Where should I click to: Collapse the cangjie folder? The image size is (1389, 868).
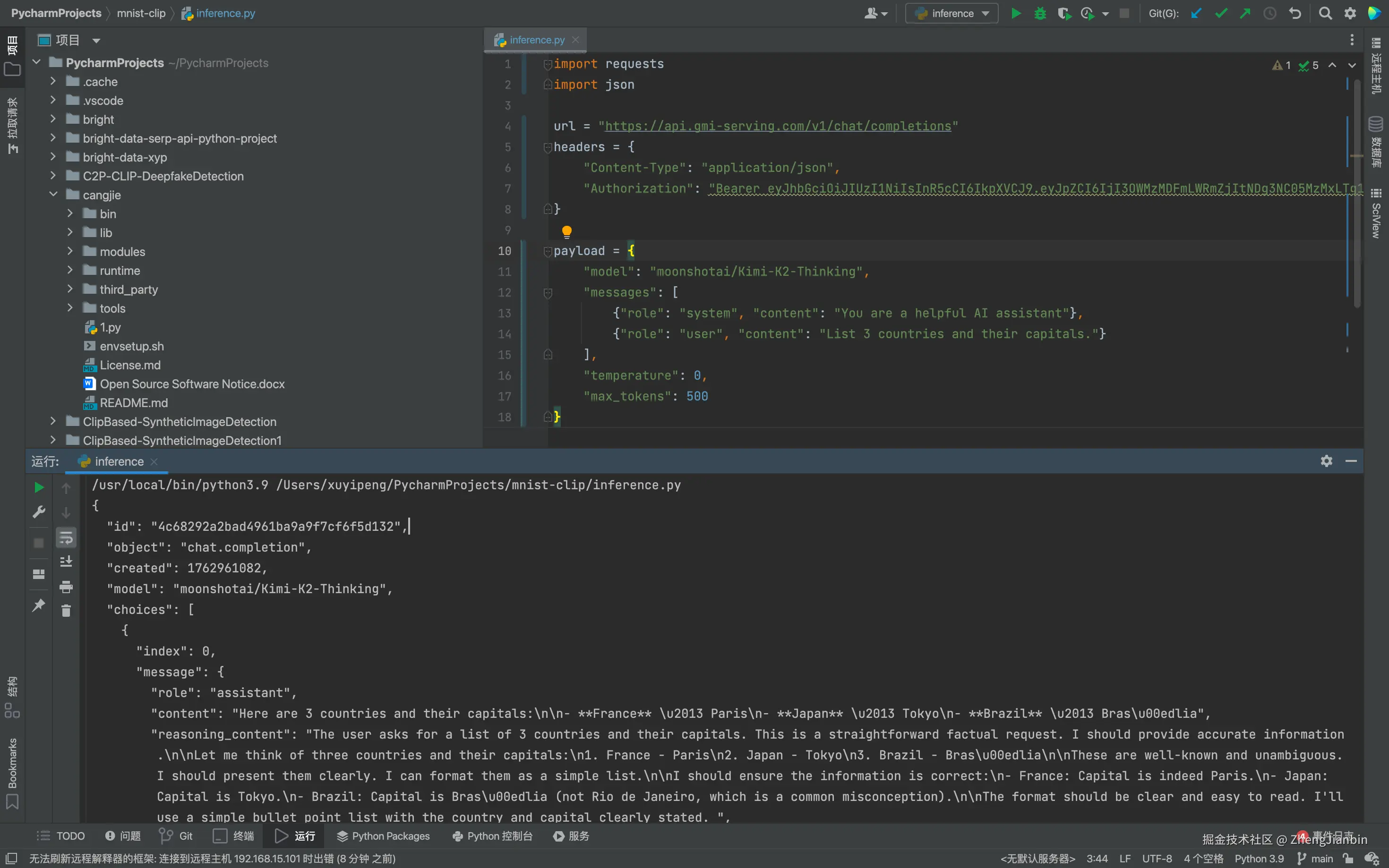(x=53, y=195)
